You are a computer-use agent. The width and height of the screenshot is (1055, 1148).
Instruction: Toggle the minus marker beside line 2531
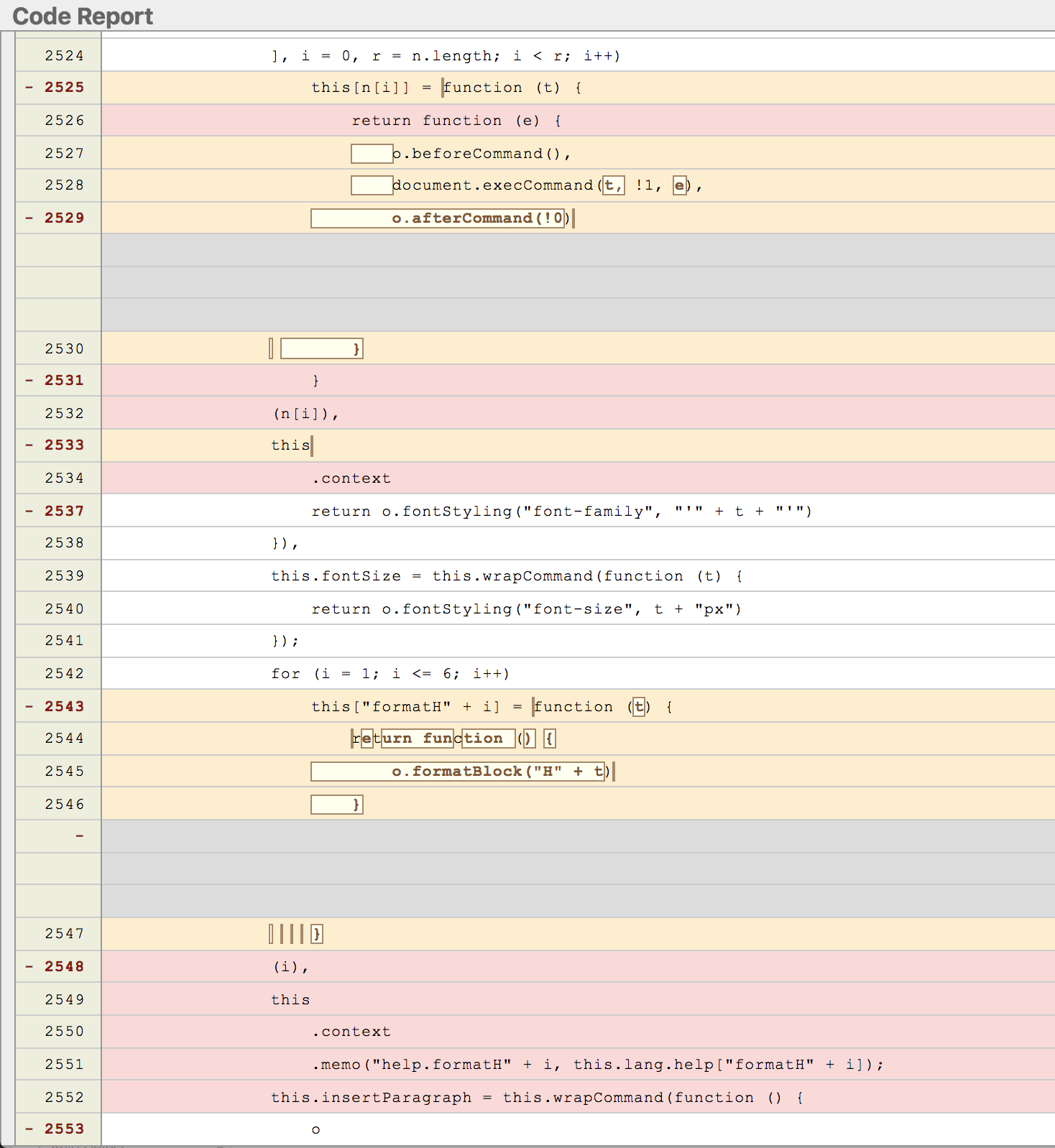tap(29, 381)
